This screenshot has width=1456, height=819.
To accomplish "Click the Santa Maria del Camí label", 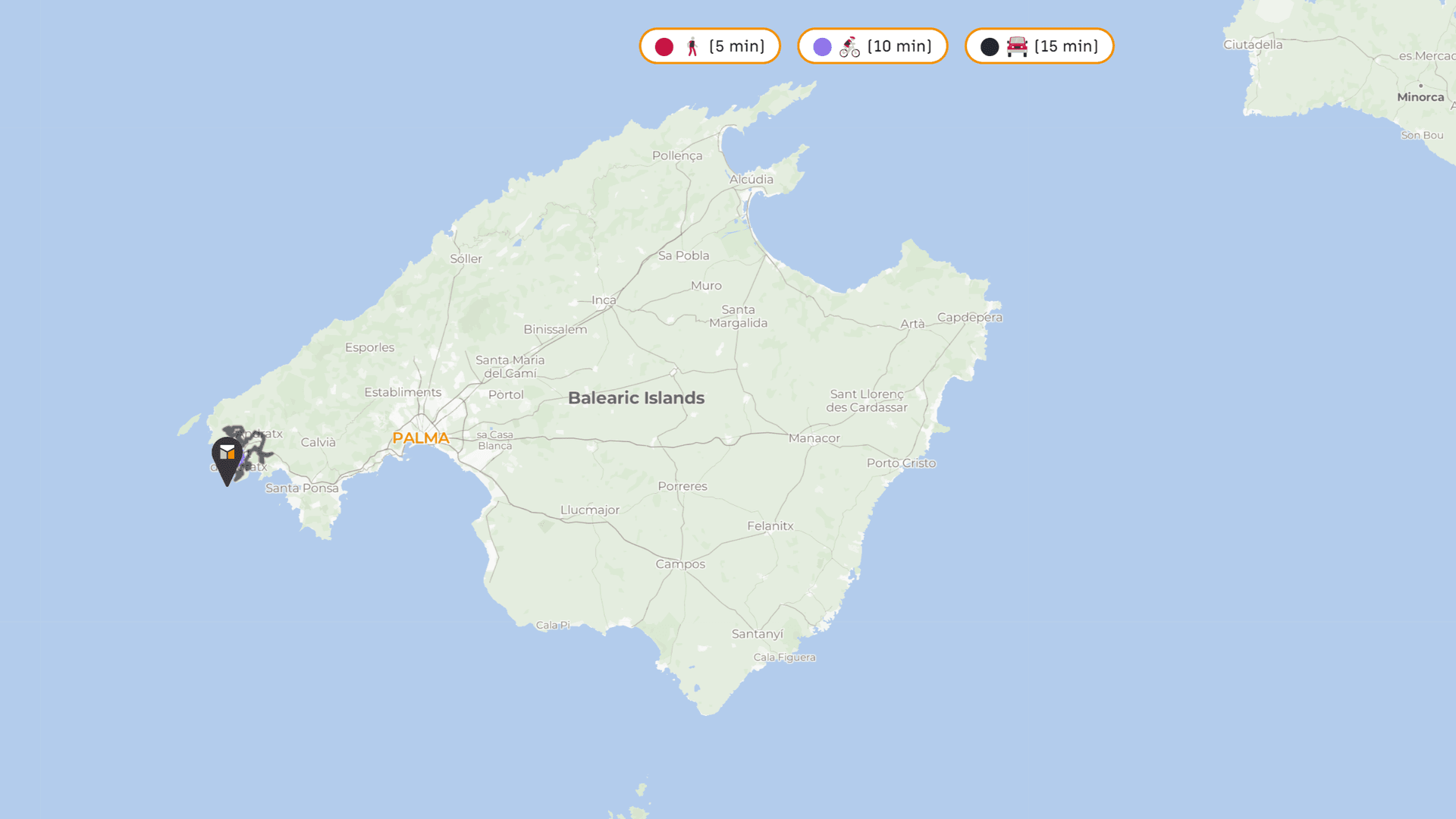I will [510, 366].
